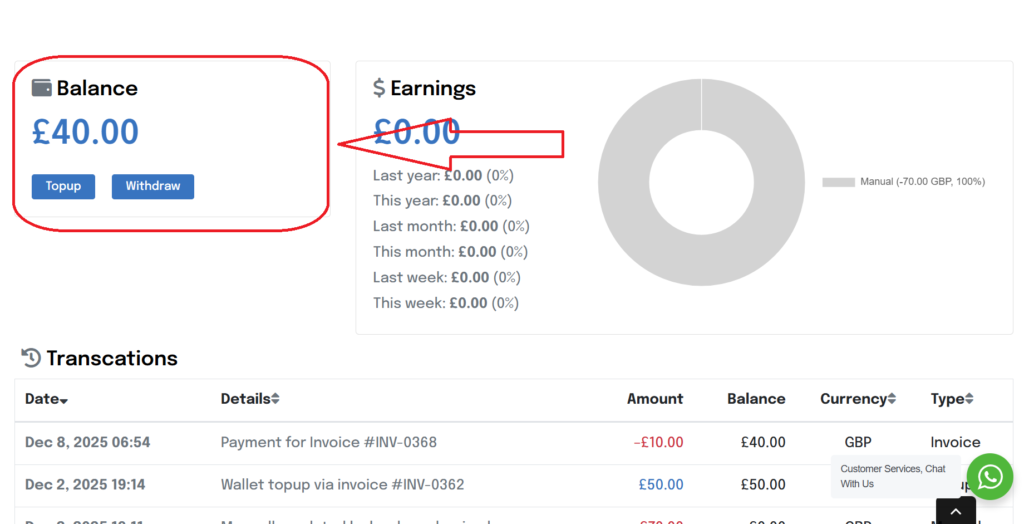Click the grey Manual legend color box
The image size is (1024, 524).
(x=838, y=182)
